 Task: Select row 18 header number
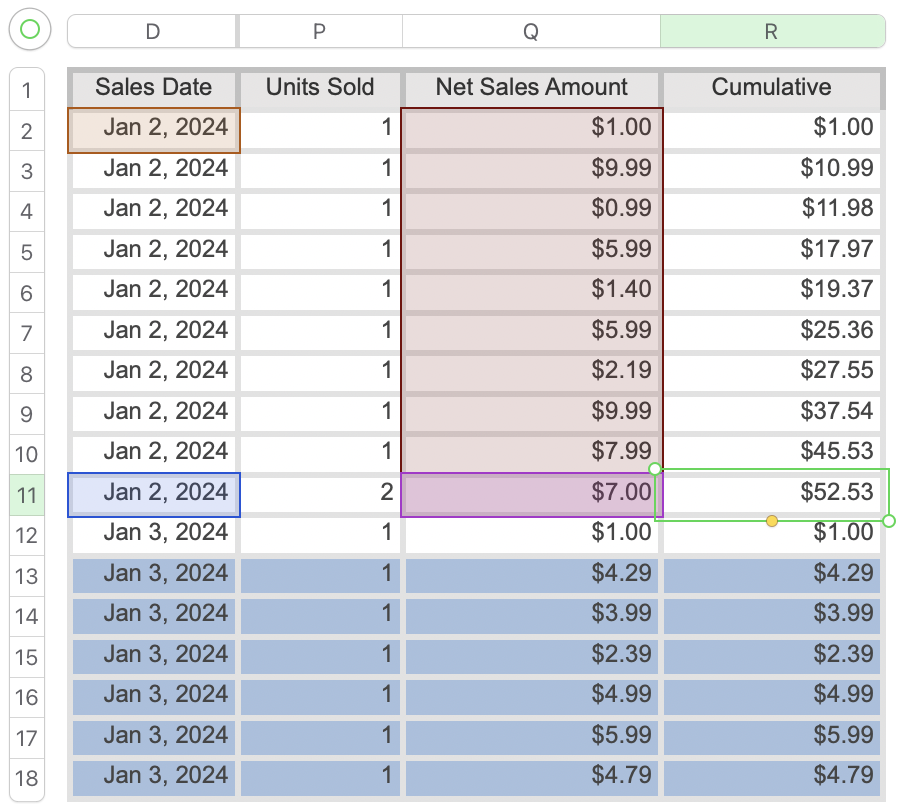point(27,779)
